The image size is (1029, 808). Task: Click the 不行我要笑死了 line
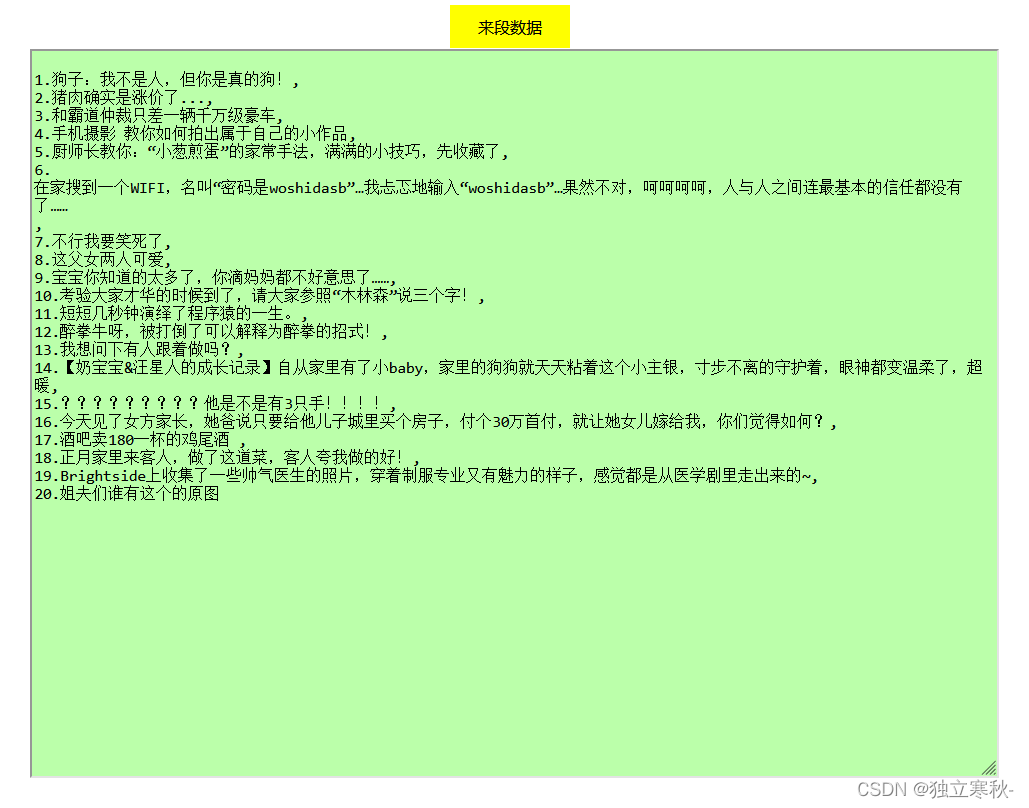tap(110, 241)
